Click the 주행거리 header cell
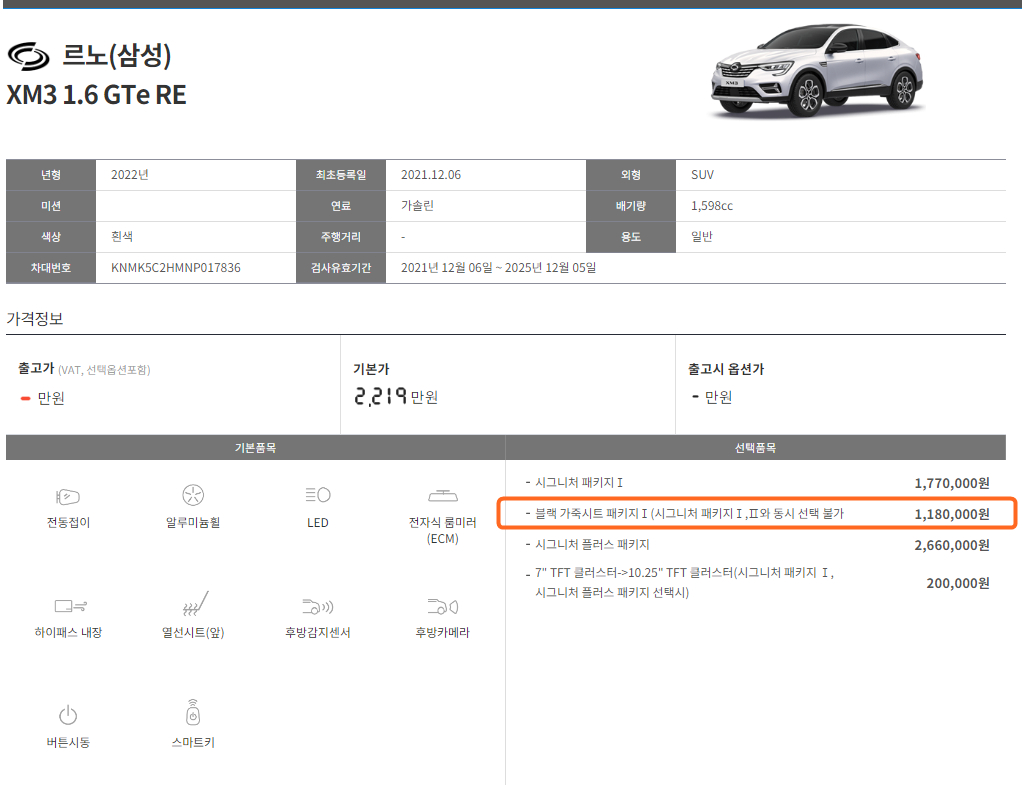 pos(341,237)
